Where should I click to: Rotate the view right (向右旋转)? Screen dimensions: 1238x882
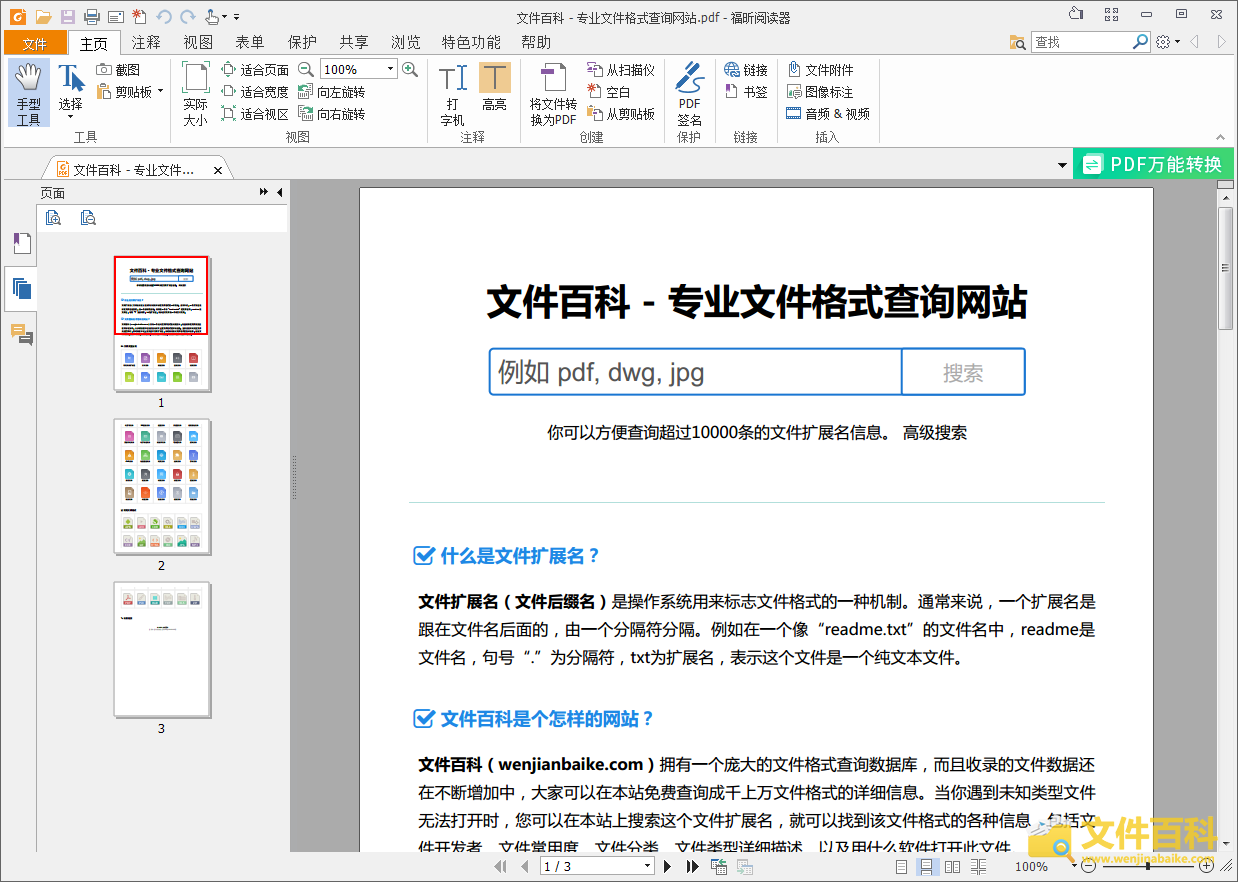pyautogui.click(x=332, y=114)
